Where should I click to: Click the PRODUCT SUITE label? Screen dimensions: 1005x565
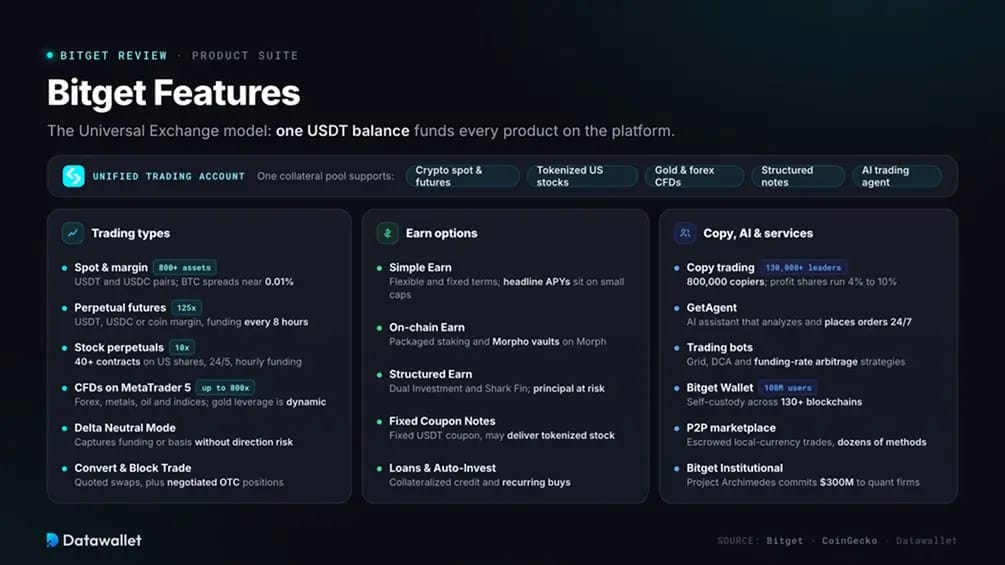coord(245,56)
